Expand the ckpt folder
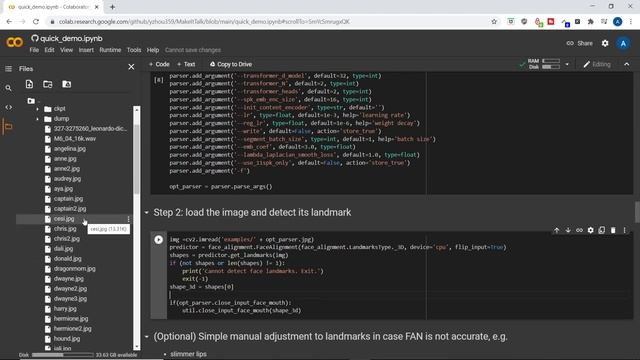 37,109
